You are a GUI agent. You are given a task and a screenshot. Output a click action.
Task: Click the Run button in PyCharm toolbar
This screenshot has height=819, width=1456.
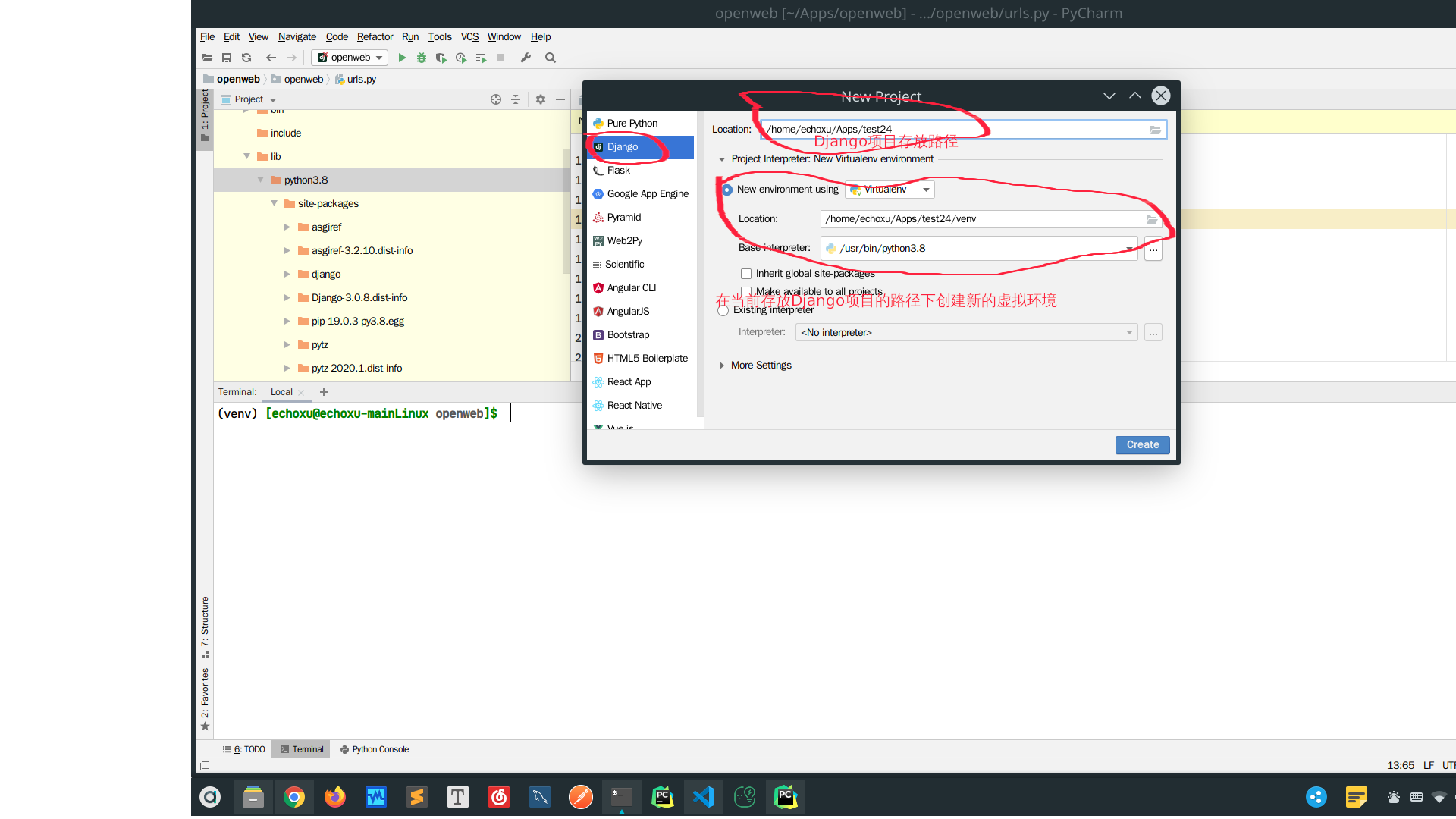pyautogui.click(x=400, y=57)
